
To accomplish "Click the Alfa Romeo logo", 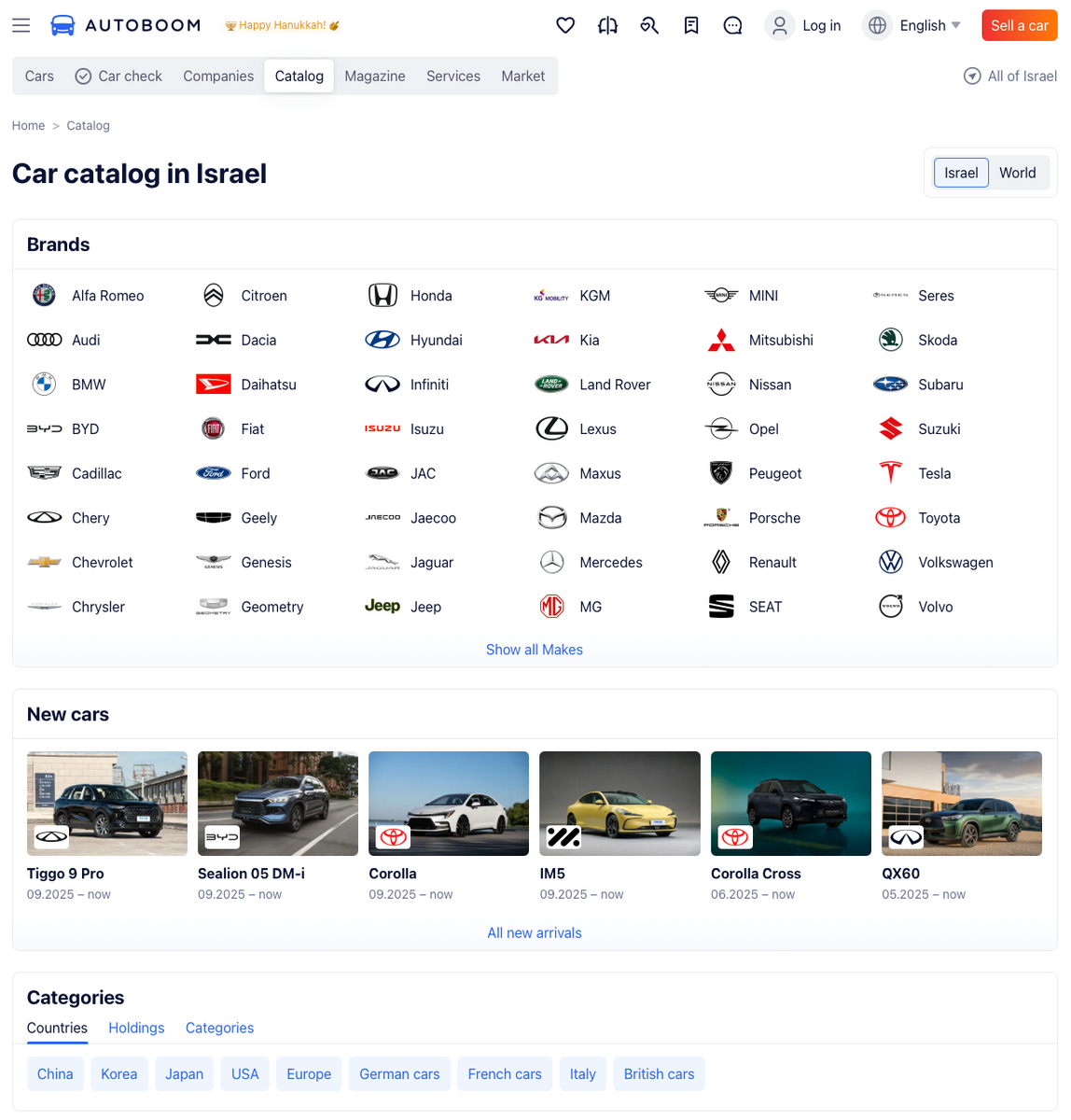I will [44, 295].
